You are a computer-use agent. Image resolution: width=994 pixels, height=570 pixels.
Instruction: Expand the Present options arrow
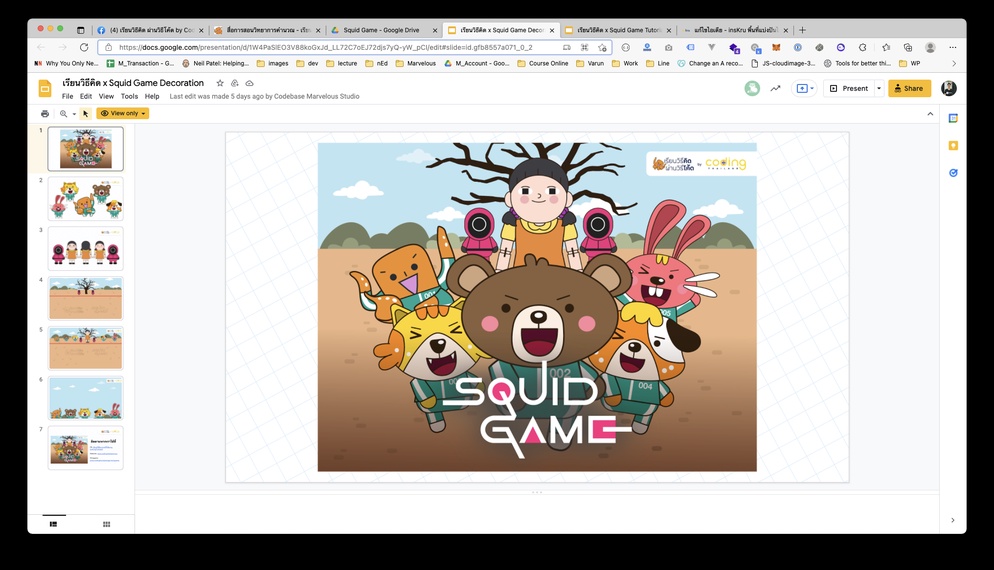pyautogui.click(x=879, y=88)
